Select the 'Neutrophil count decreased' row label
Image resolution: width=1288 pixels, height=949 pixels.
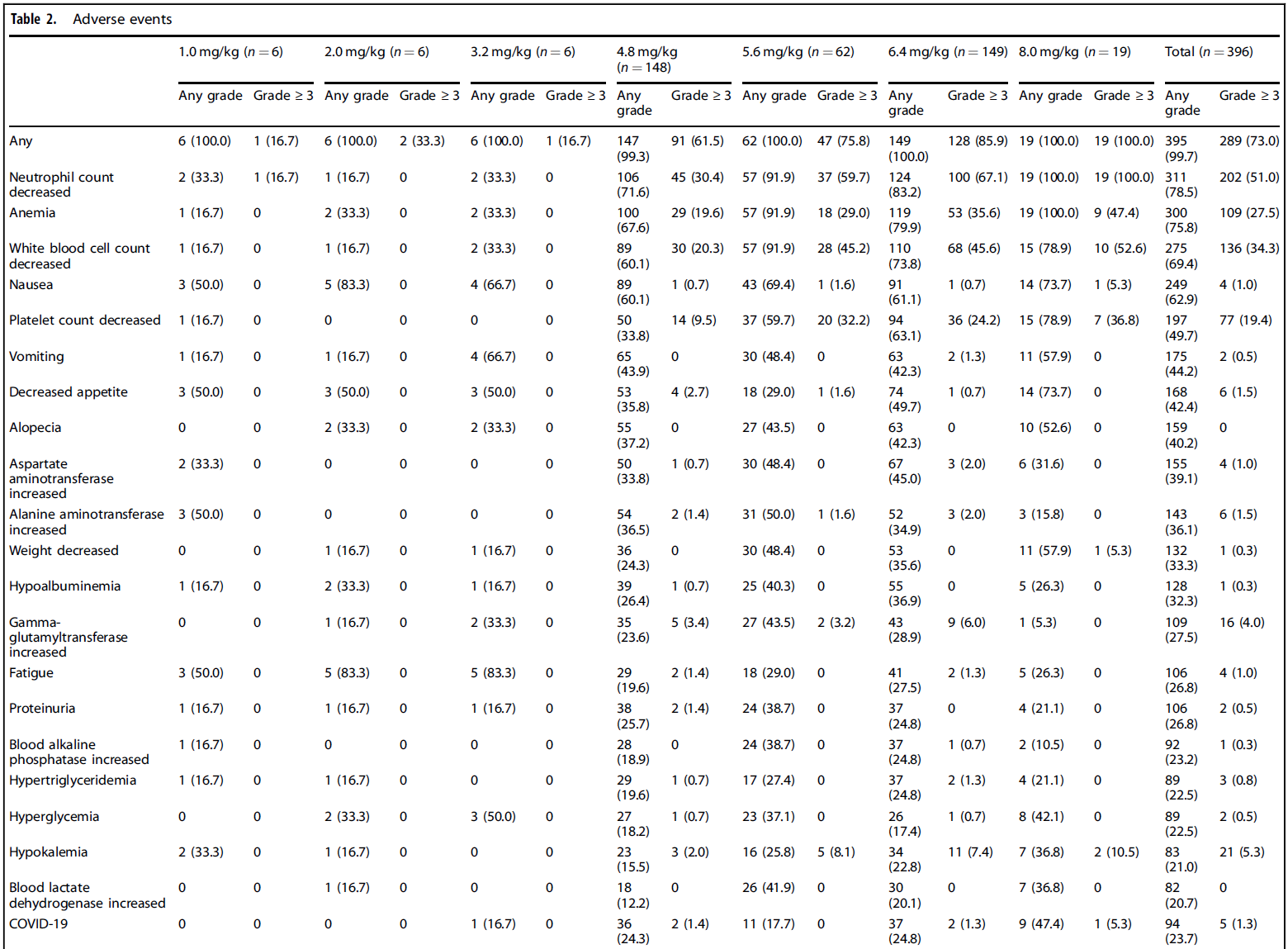(x=61, y=184)
